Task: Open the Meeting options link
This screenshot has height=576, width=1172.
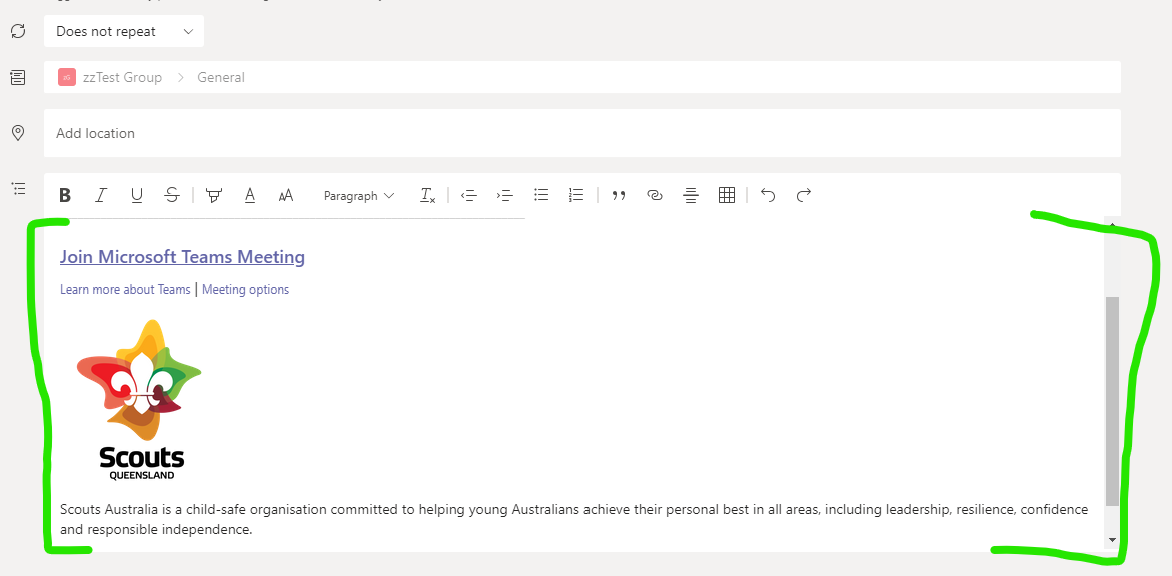Action: coord(245,290)
